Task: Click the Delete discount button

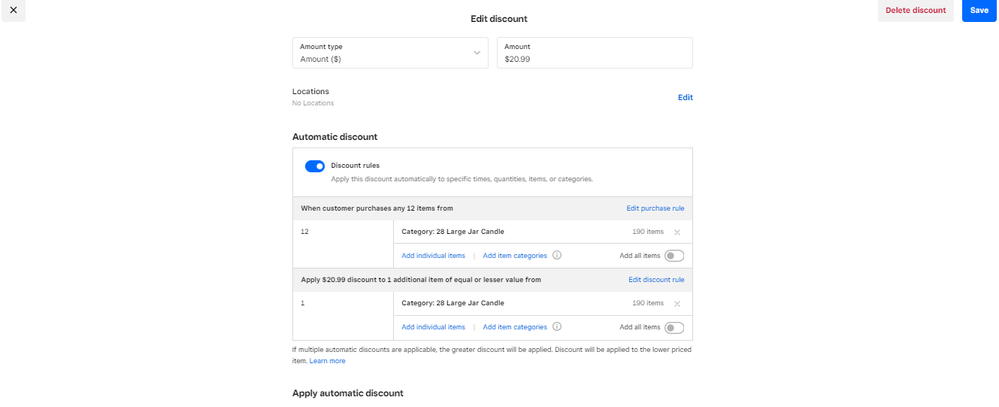Action: (915, 10)
